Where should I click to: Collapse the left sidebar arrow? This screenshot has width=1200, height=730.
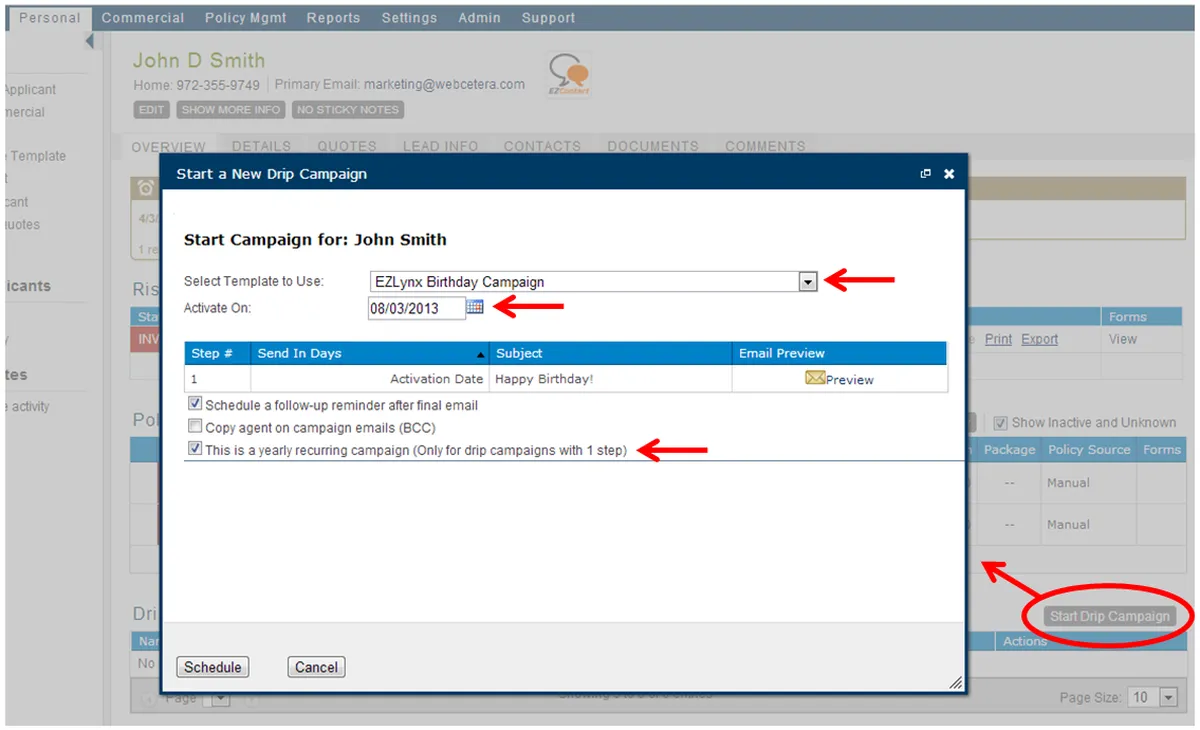point(89,41)
